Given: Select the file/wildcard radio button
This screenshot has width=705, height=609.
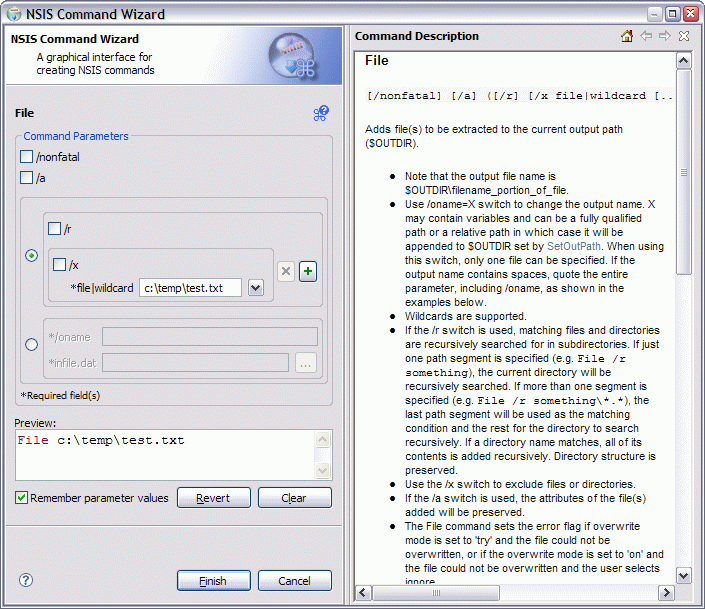Looking at the screenshot, I should [x=31, y=255].
